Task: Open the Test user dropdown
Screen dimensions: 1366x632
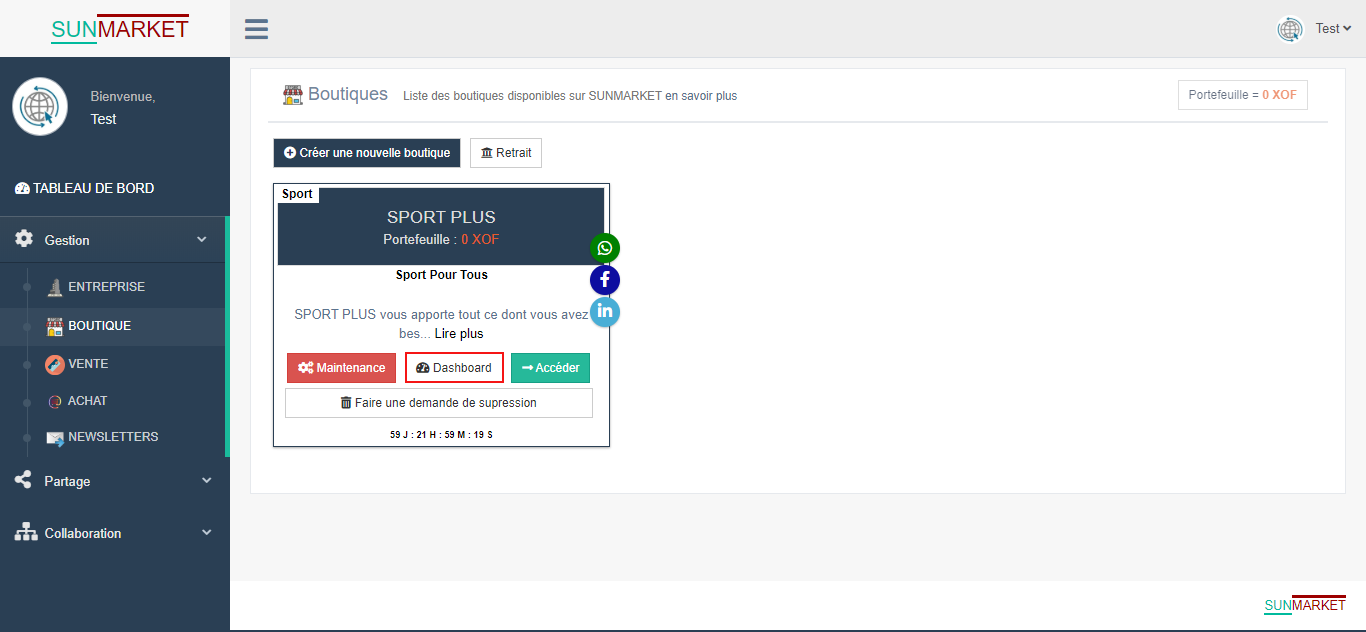Action: tap(1333, 29)
